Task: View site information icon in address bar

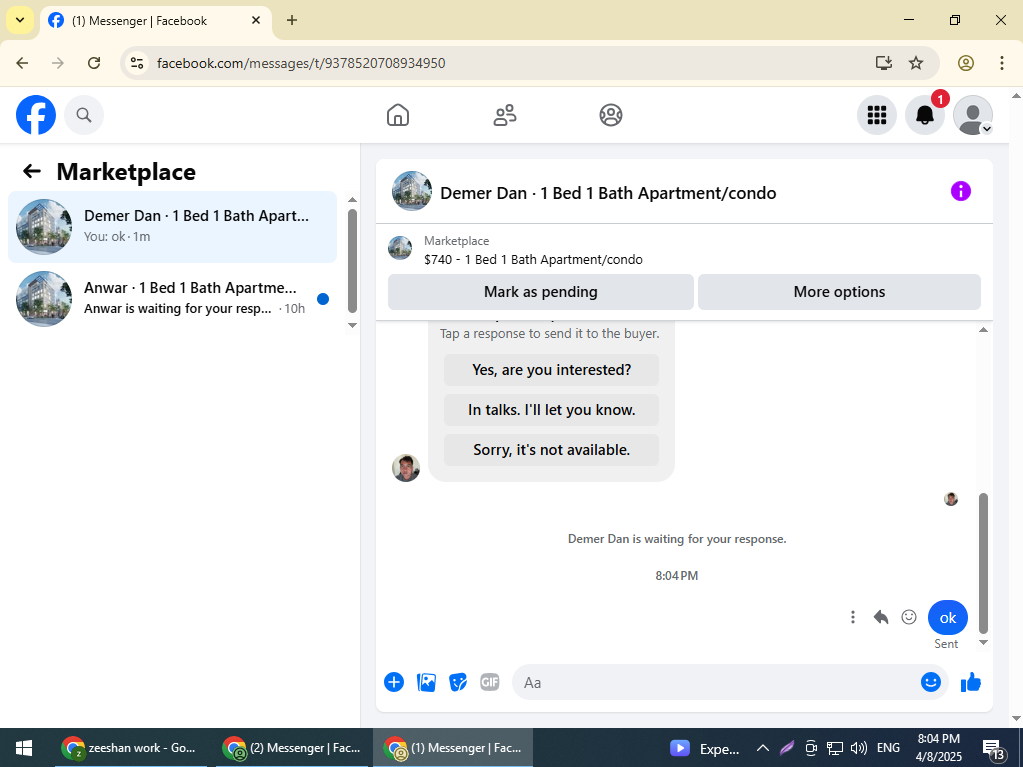Action: coord(137,63)
